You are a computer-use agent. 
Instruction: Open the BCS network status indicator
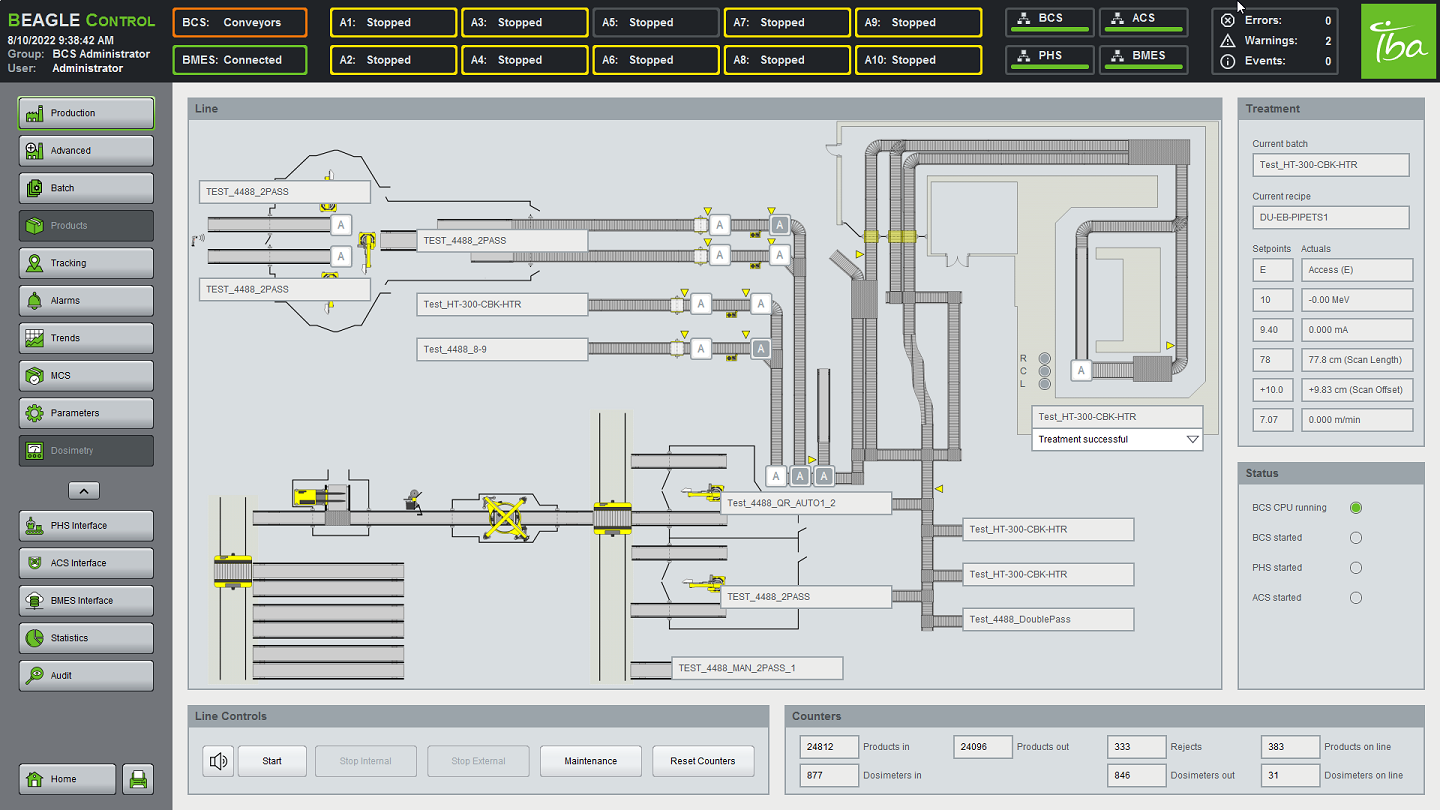(1049, 22)
